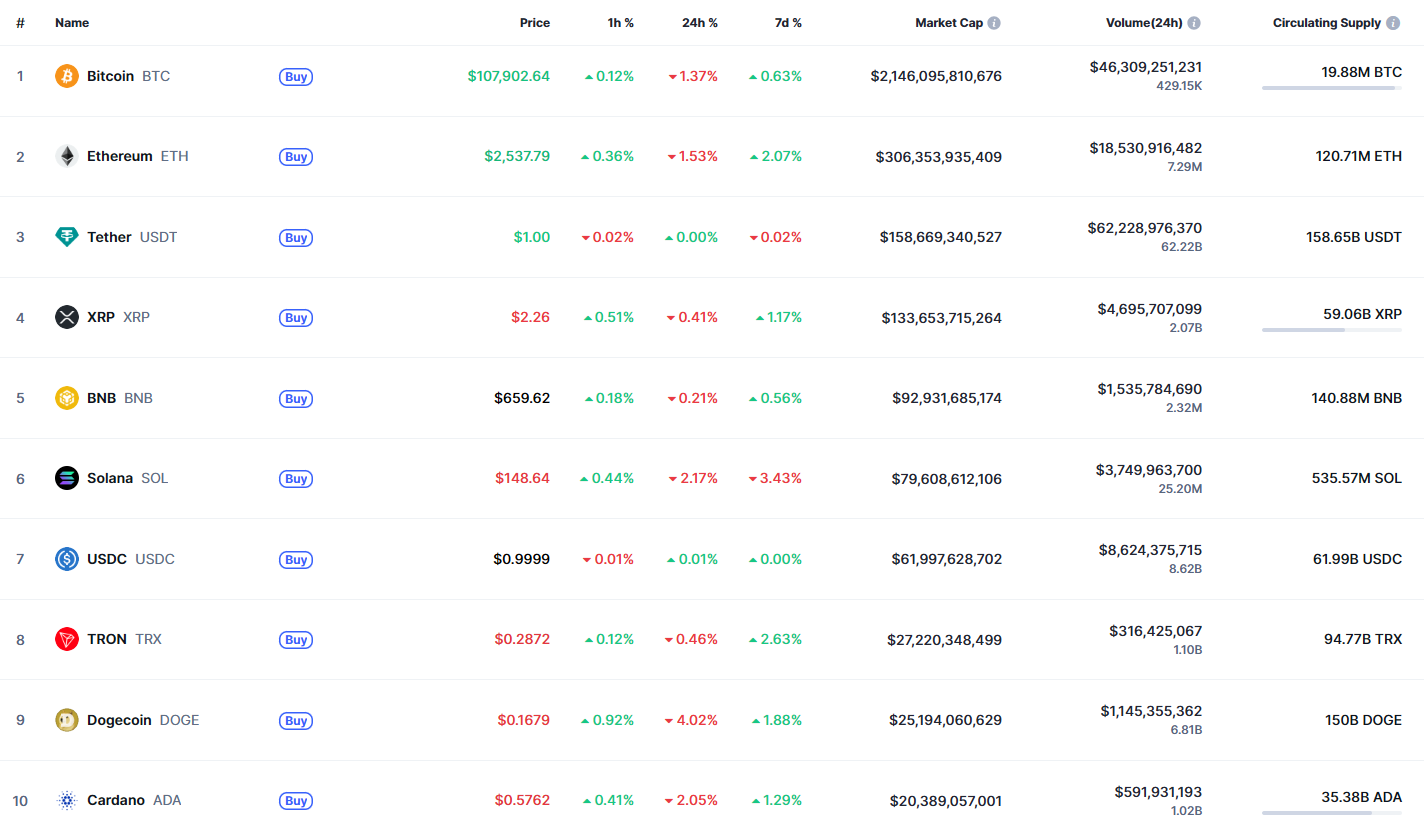
Task: Sort by the # rank column header
Action: 20,23
